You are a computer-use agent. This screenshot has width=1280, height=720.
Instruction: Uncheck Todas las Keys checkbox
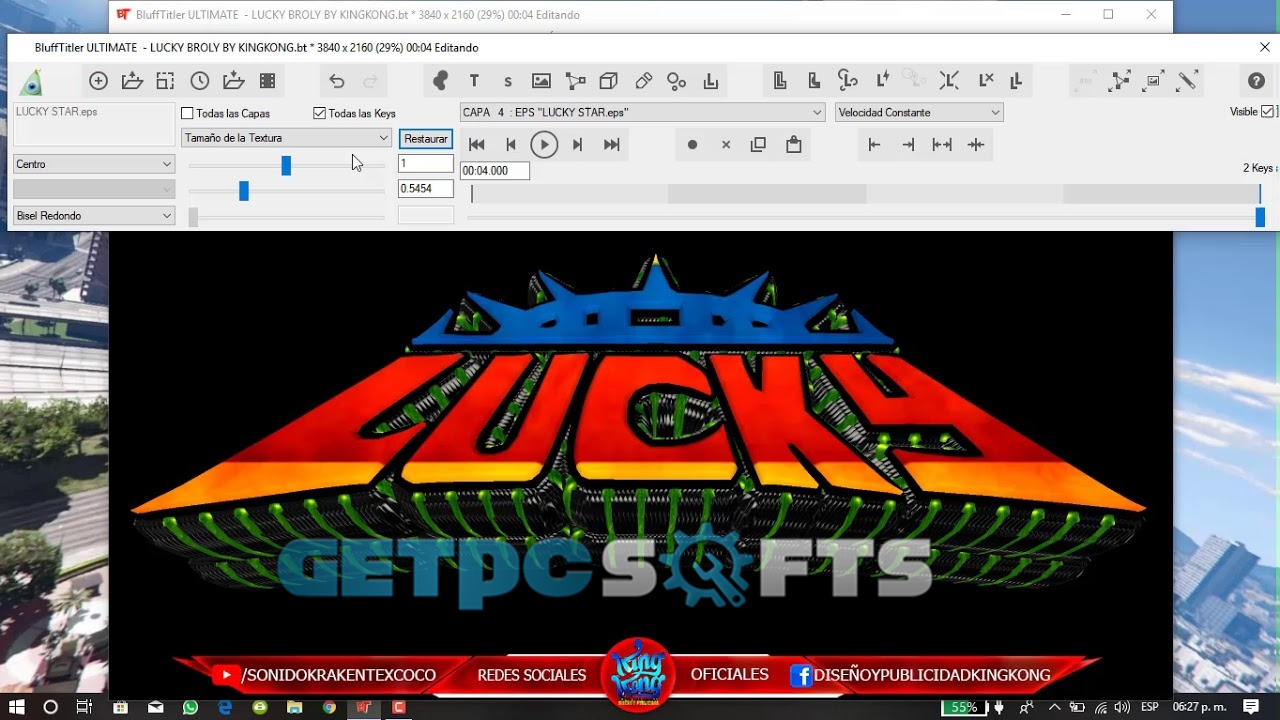[320, 114]
